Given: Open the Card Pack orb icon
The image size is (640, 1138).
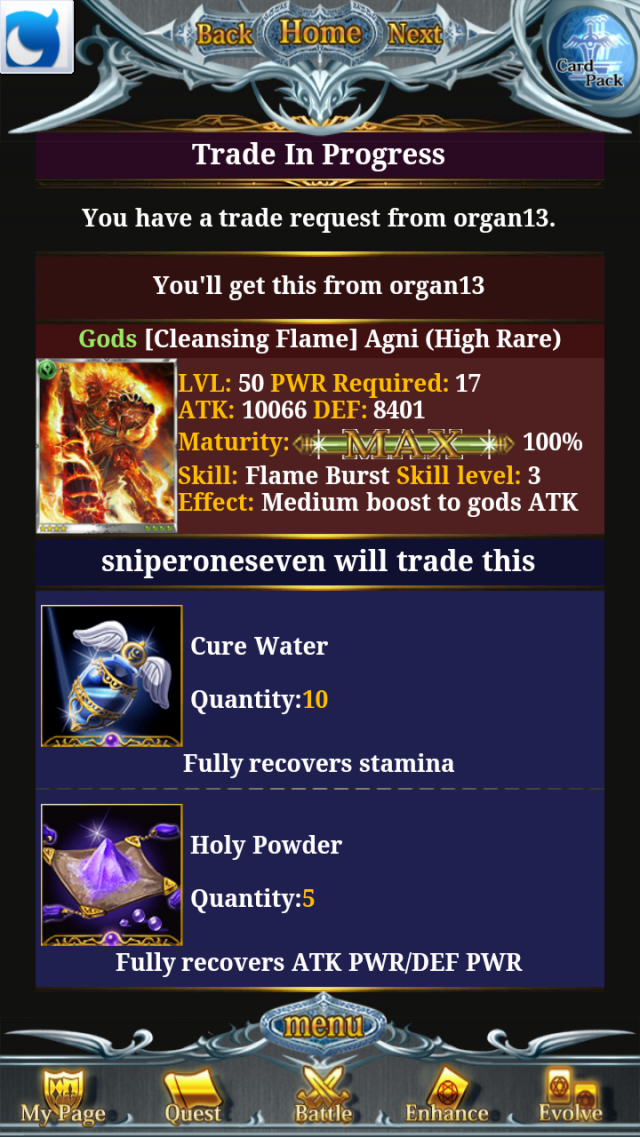Looking at the screenshot, I should point(588,57).
